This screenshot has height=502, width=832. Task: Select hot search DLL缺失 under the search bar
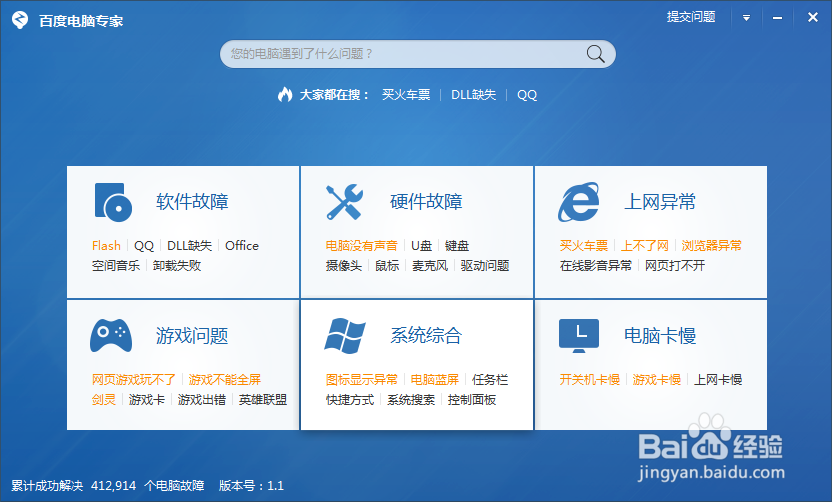[473, 95]
